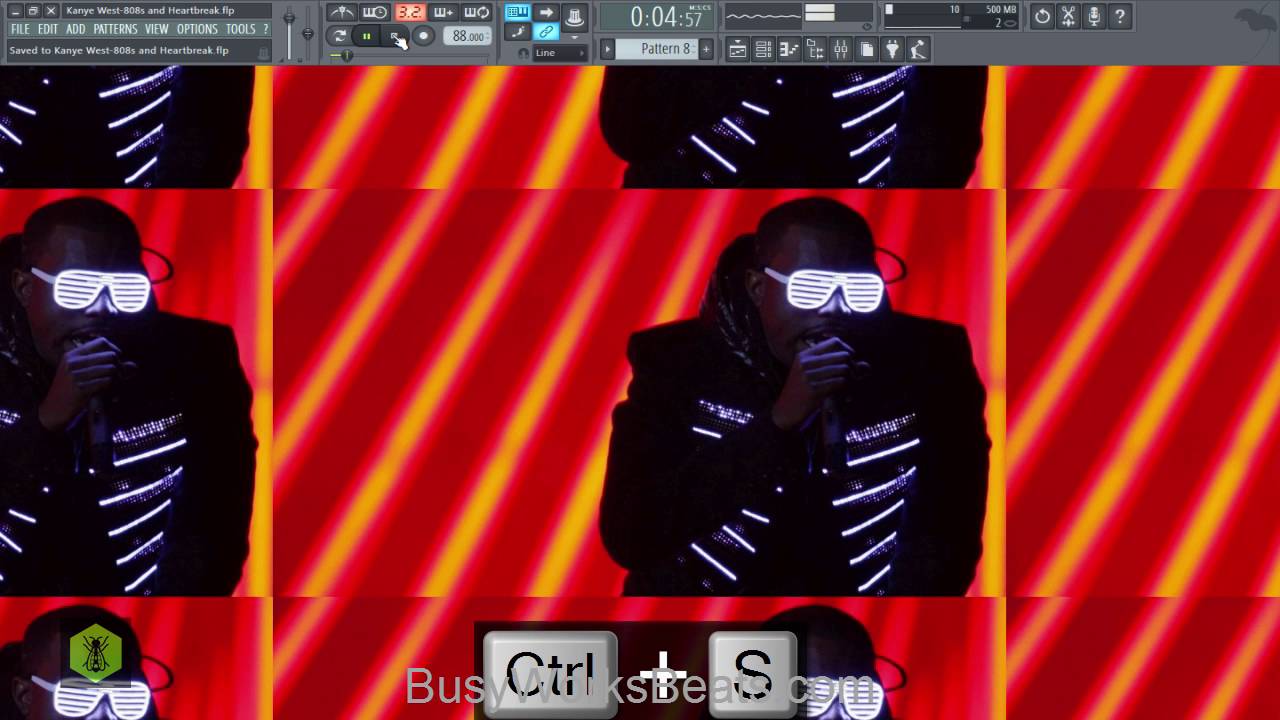1280x720 pixels.
Task: Click the green hexagon bug logo
Action: pos(96,654)
